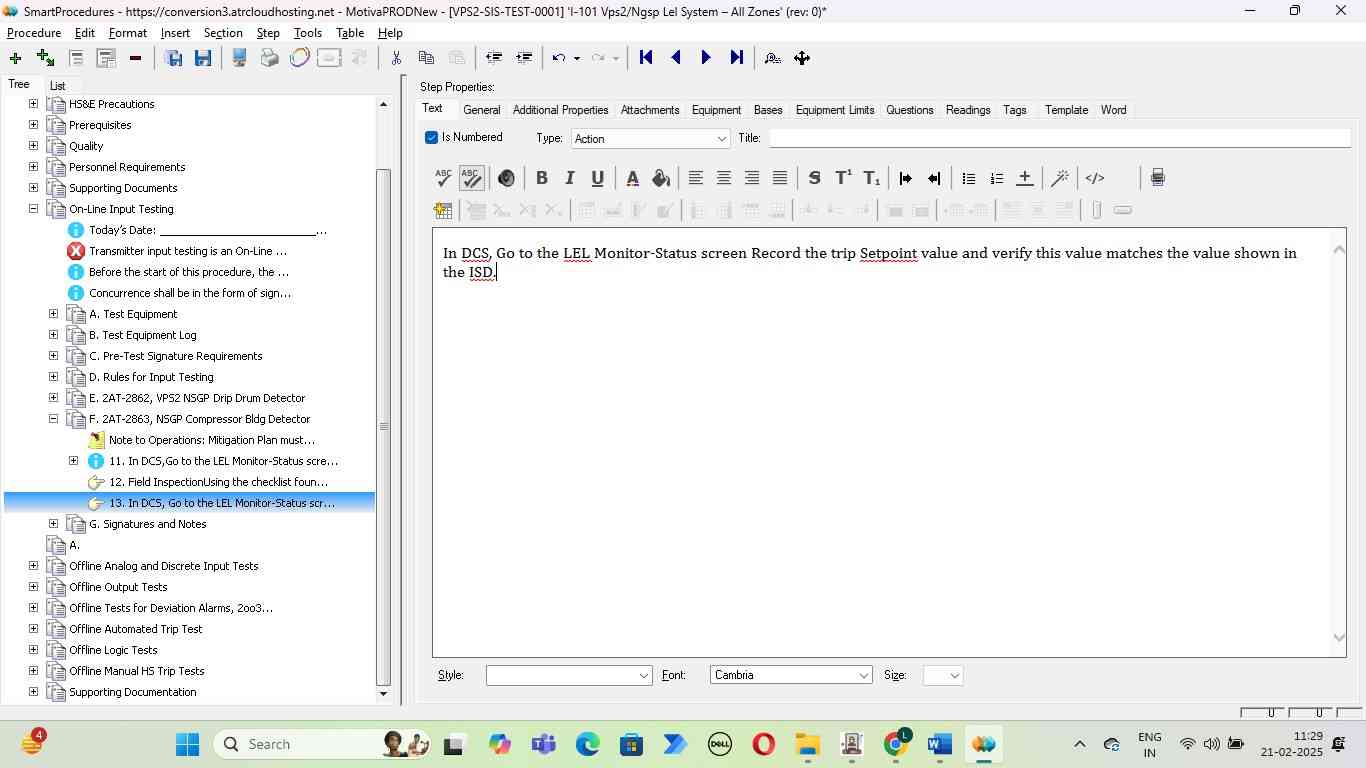Expand G. Signatures and Notes node
Image resolution: width=1366 pixels, height=768 pixels.
click(x=53, y=524)
